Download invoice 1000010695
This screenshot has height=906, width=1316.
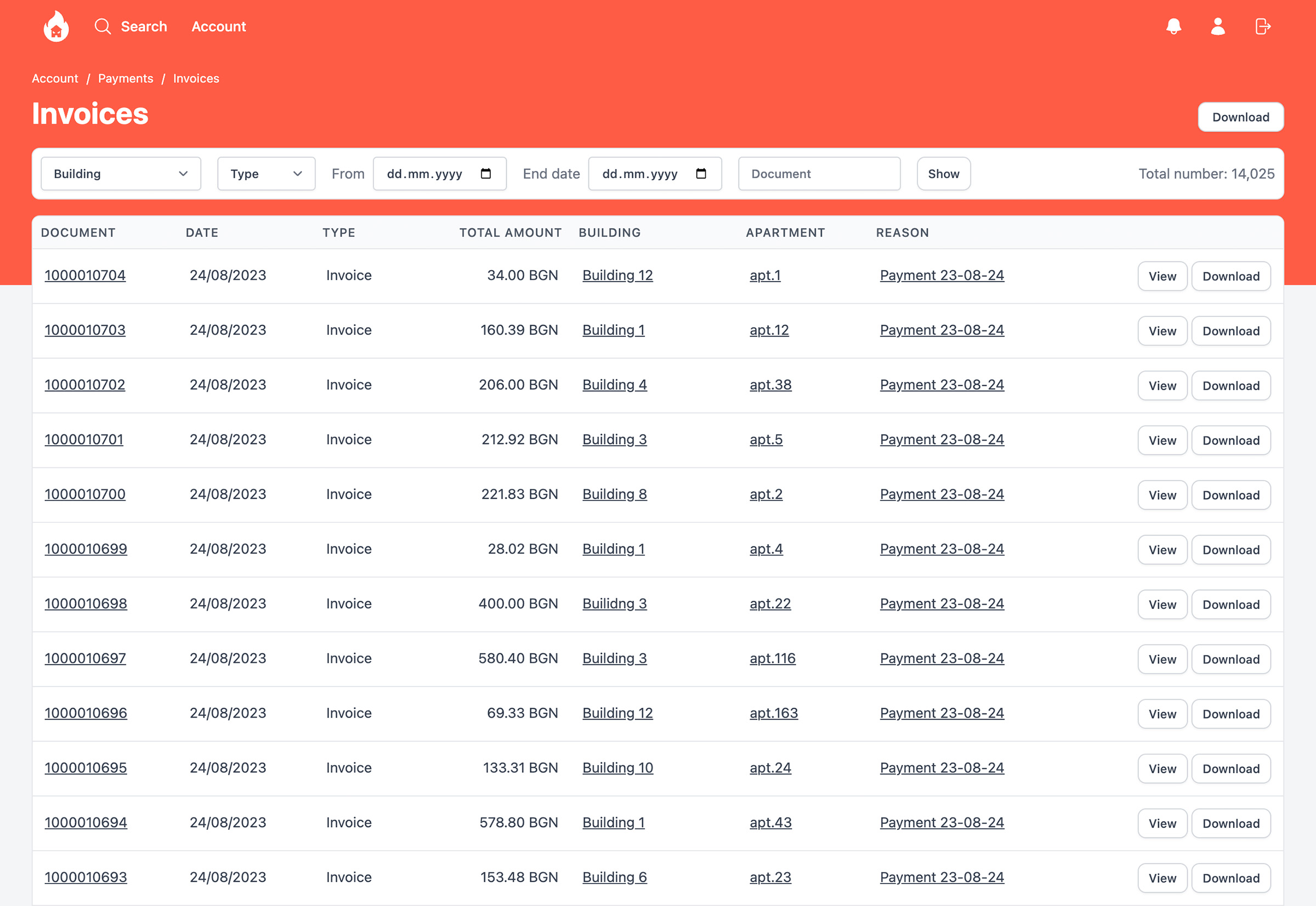[x=1231, y=768]
